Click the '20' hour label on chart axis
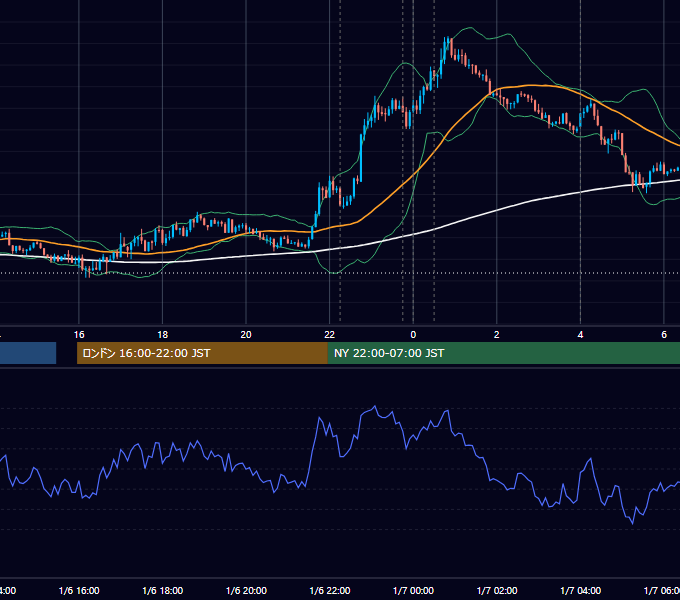This screenshot has height=600, width=680. point(246,335)
